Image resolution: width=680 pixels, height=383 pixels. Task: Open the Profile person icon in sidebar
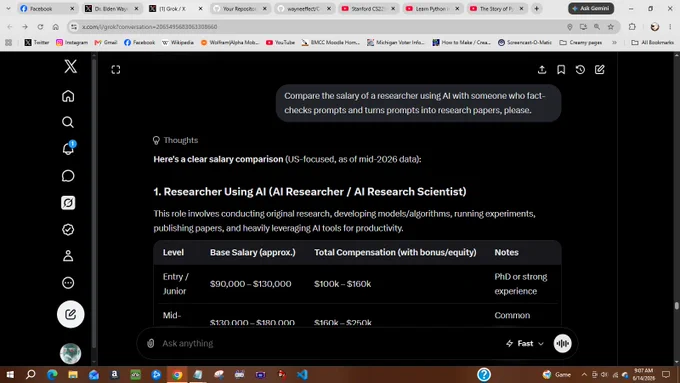(x=68, y=256)
